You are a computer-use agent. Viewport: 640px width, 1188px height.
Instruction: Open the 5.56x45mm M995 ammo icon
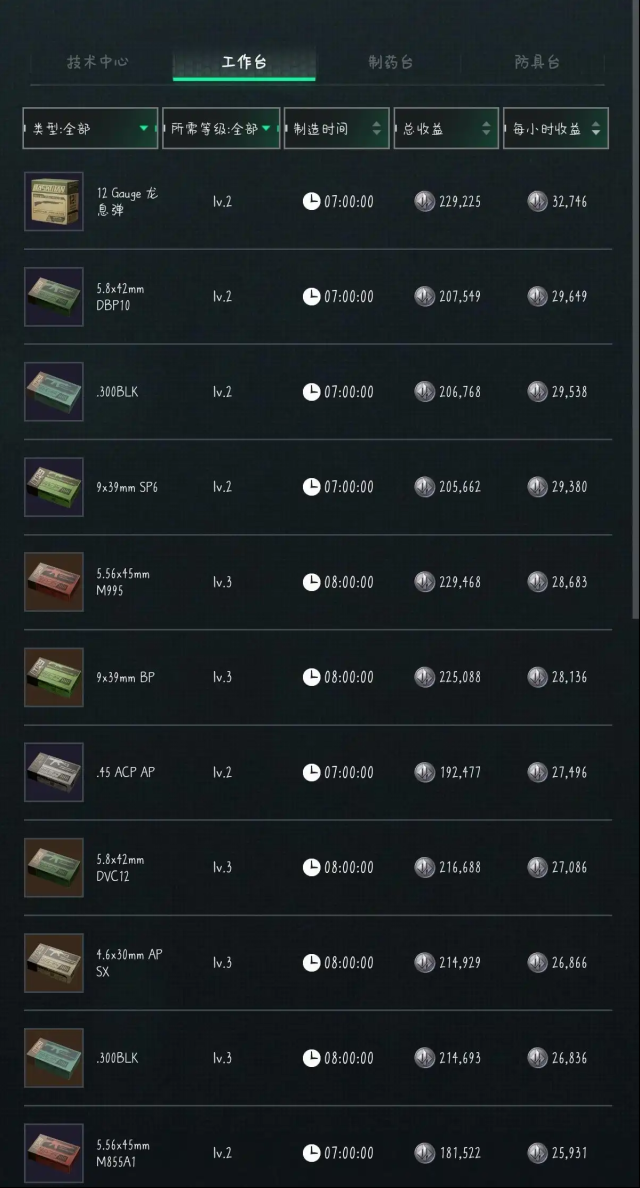click(x=54, y=582)
